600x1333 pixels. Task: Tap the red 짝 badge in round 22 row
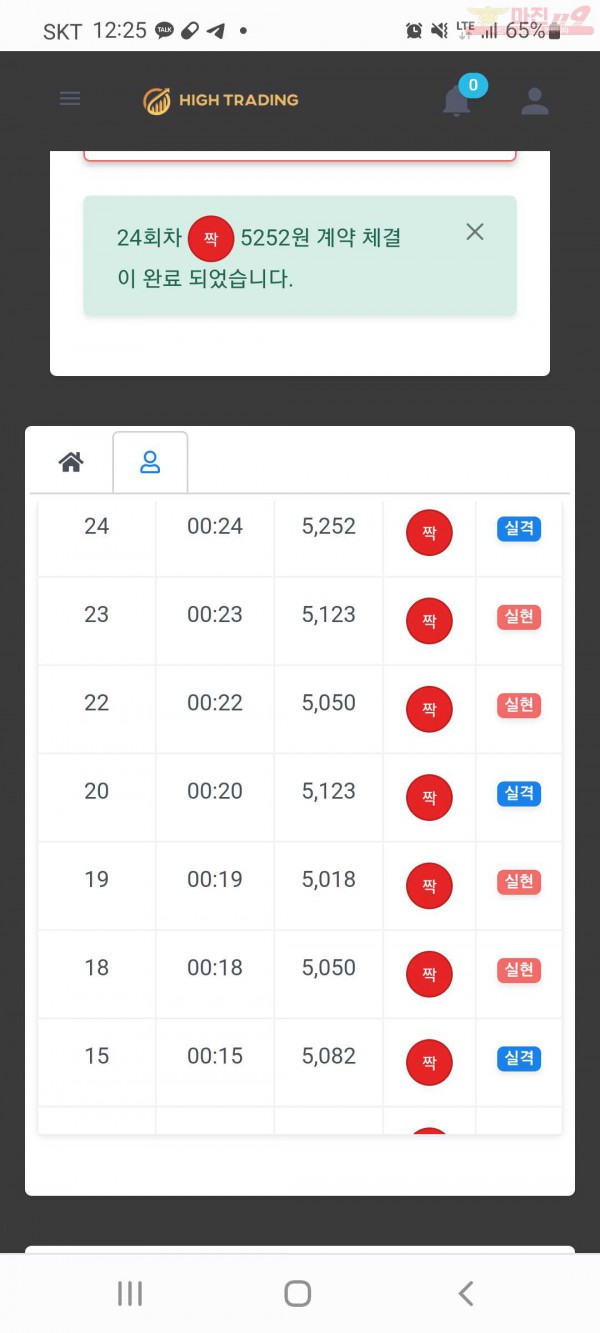(429, 709)
